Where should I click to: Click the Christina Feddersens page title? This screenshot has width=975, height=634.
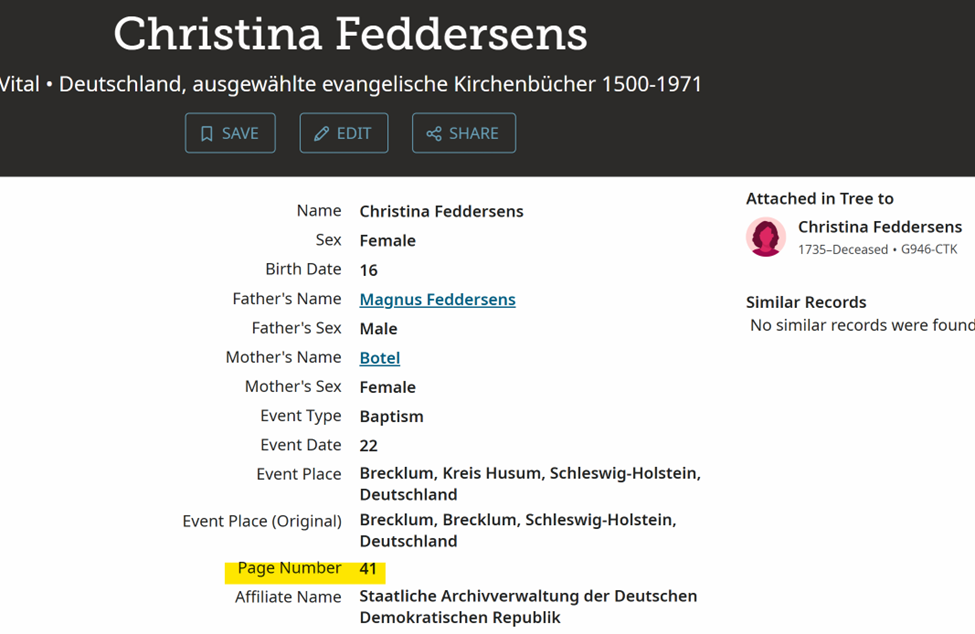pyautogui.click(x=350, y=34)
